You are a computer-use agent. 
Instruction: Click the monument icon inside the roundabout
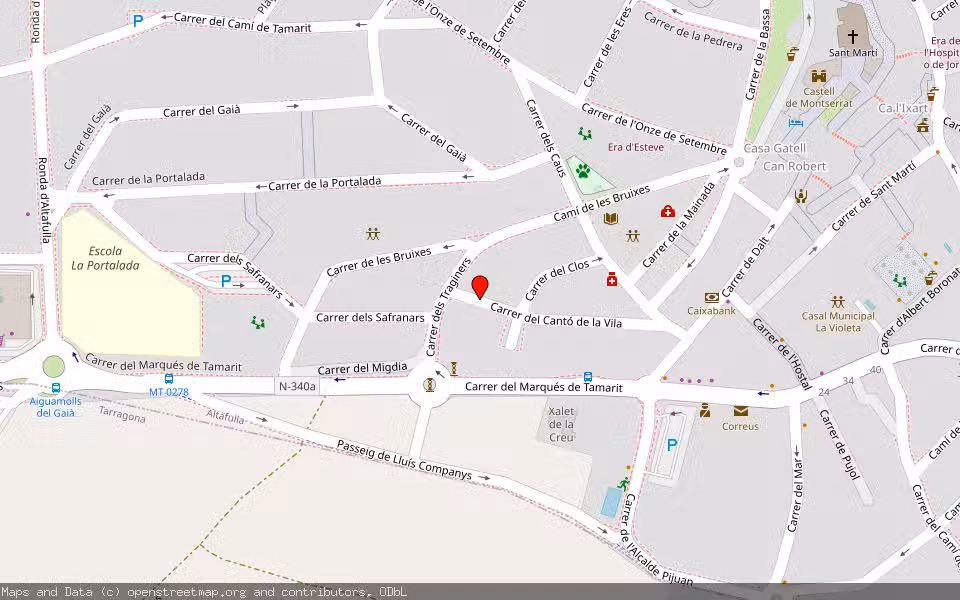click(x=430, y=384)
